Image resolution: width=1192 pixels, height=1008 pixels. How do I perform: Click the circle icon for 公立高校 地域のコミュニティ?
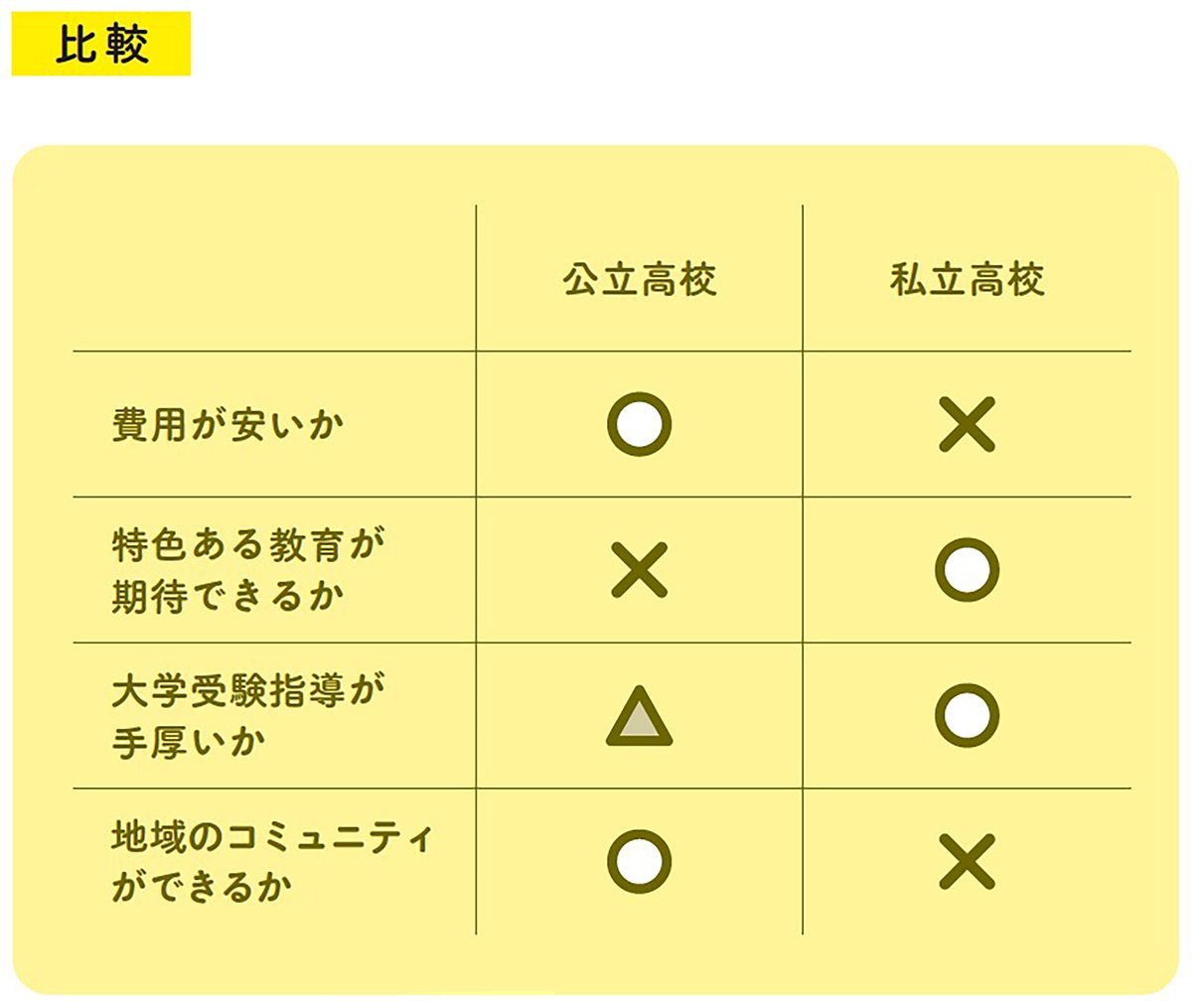[x=639, y=861]
